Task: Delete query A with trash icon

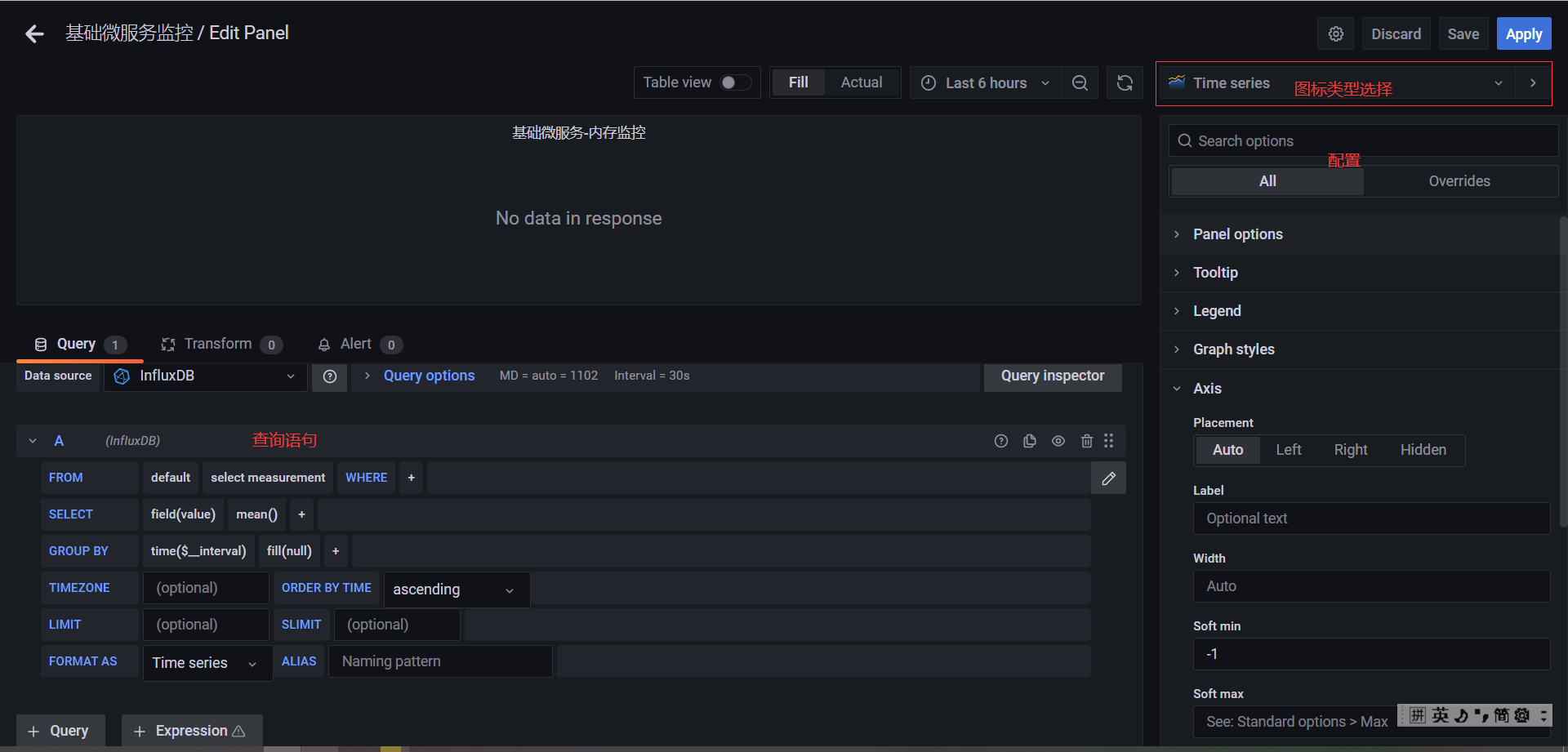Action: coord(1087,441)
